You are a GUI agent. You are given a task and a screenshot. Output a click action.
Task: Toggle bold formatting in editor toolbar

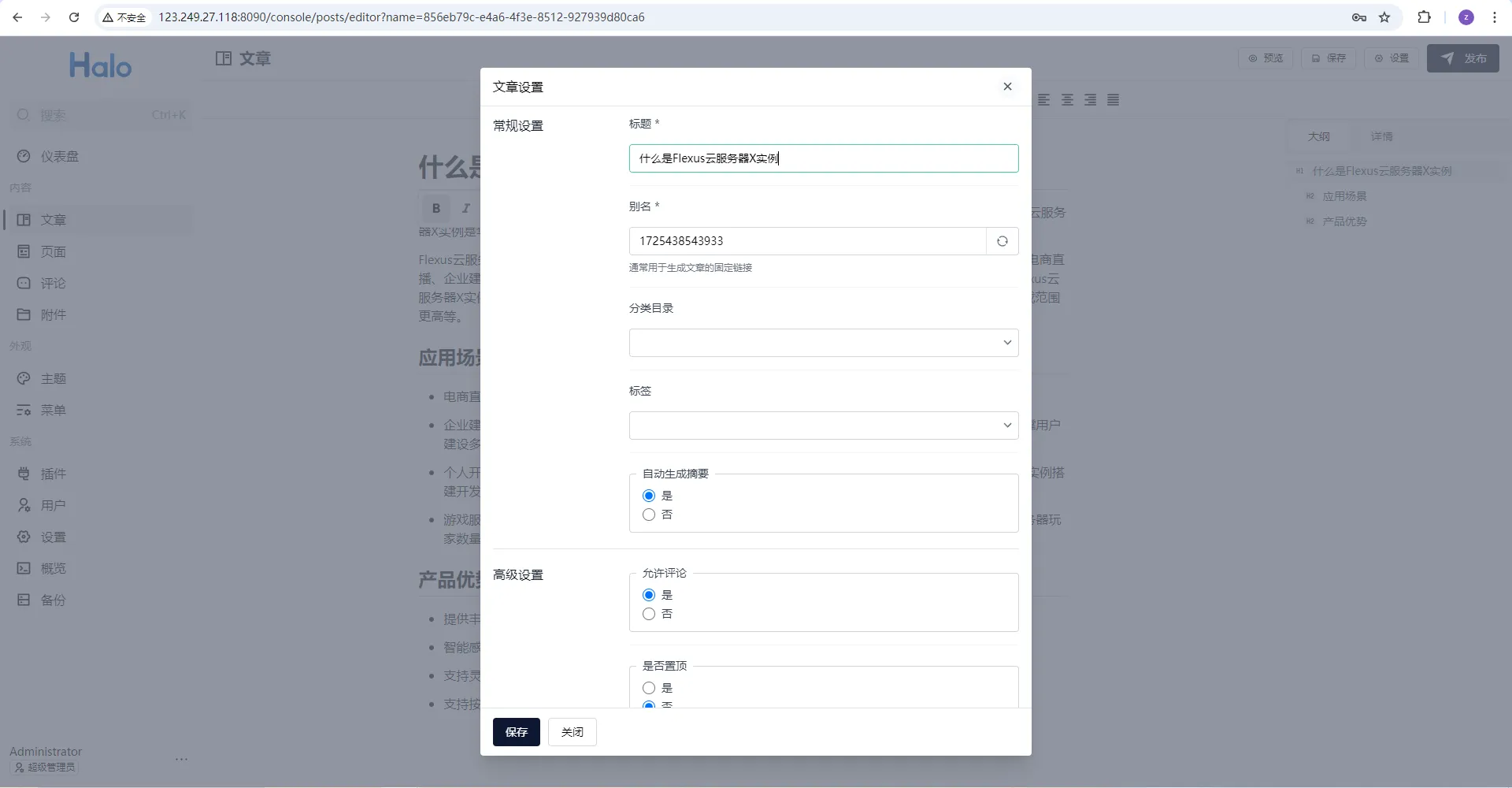[435, 208]
